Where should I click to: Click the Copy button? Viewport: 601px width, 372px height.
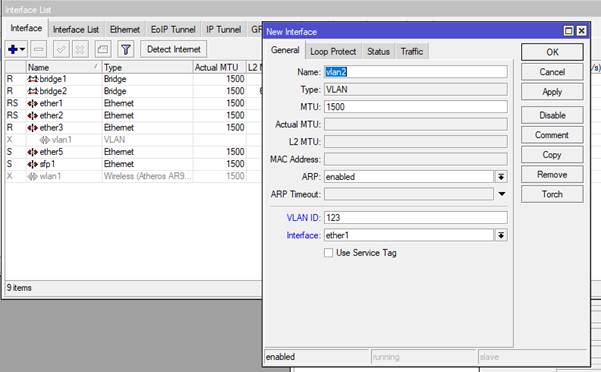[x=552, y=155]
